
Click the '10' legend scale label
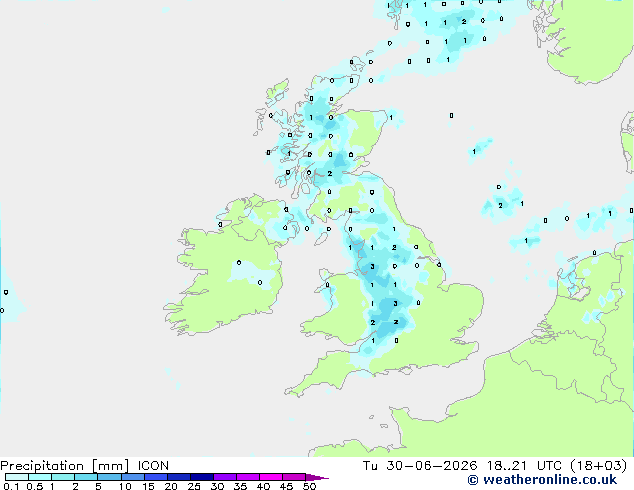coord(125,486)
